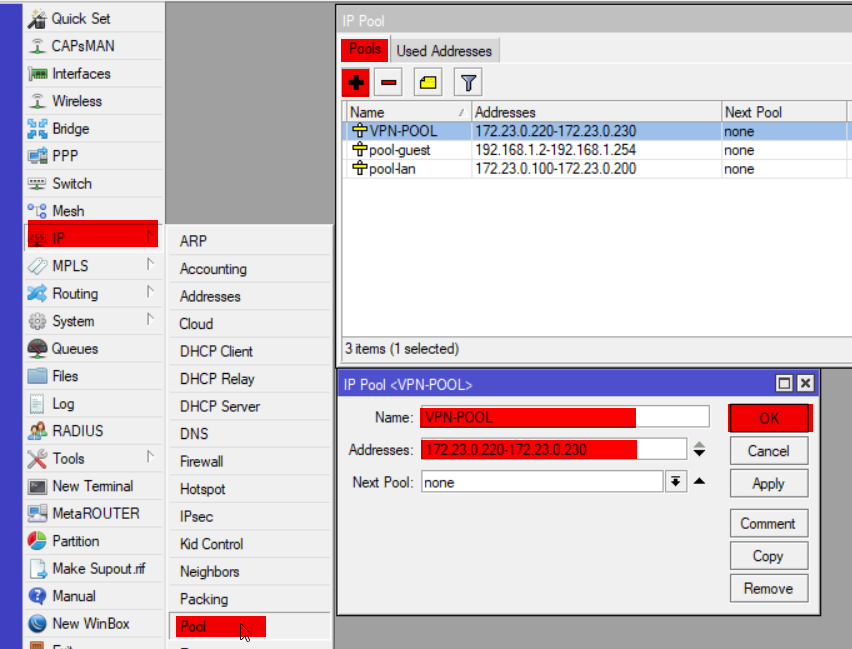Click the minus remove pool icon
Screen dimensions: 852x649
[388, 82]
